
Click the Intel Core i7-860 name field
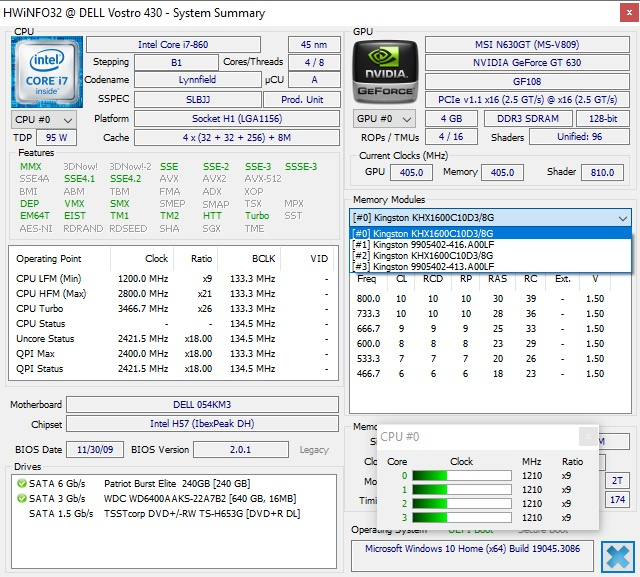coord(173,44)
